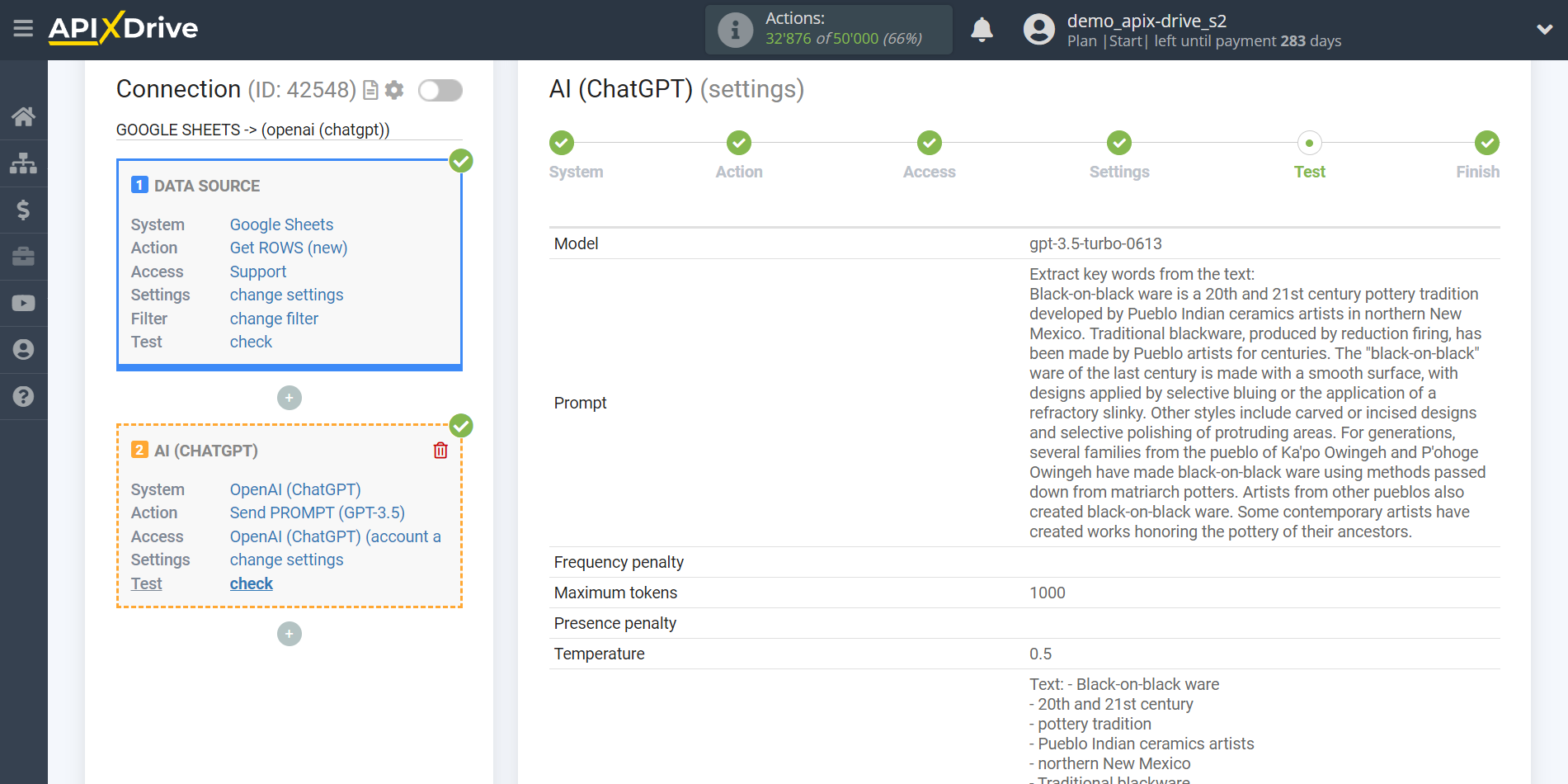
Task: Go to Settings wizard step
Action: (1119, 143)
